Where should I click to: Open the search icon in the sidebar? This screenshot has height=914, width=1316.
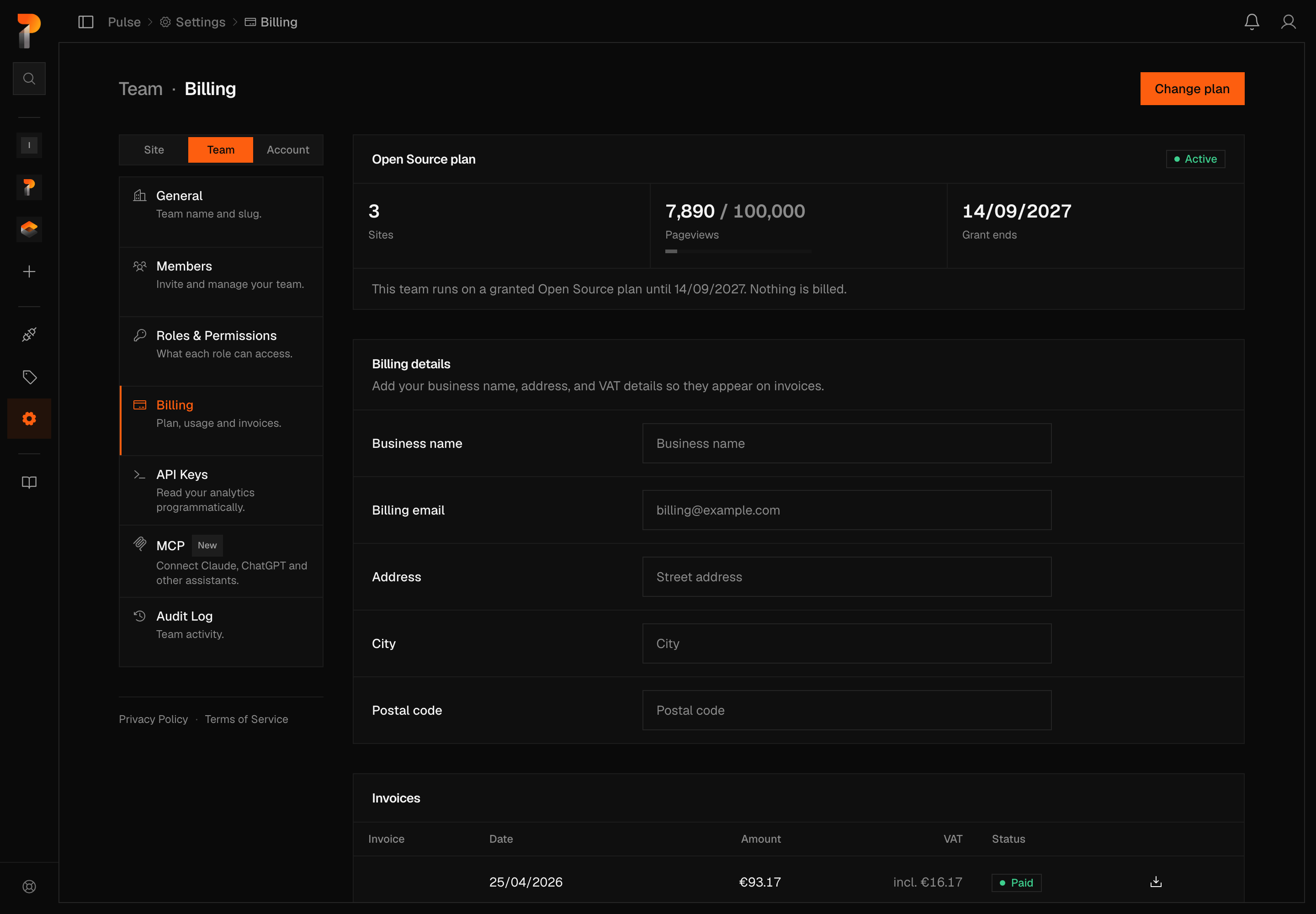tap(29, 79)
